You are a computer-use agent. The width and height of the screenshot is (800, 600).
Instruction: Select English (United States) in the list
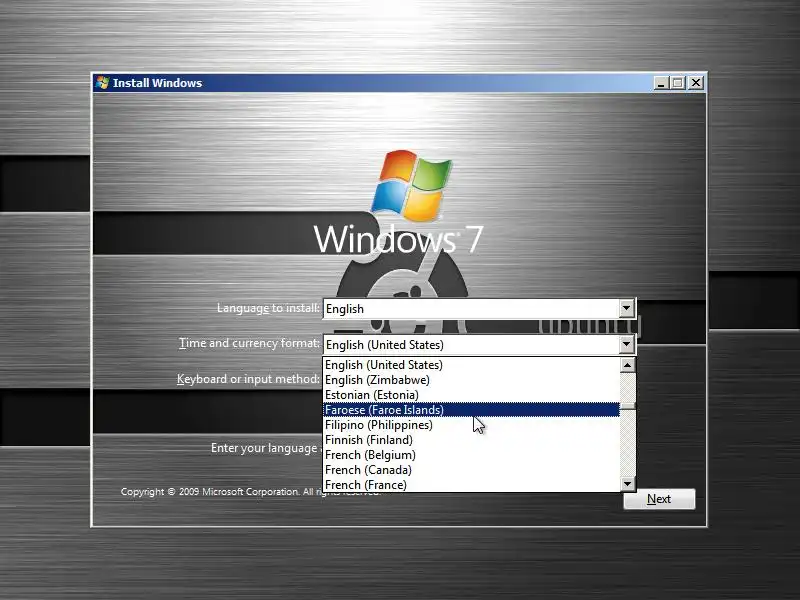coord(472,365)
